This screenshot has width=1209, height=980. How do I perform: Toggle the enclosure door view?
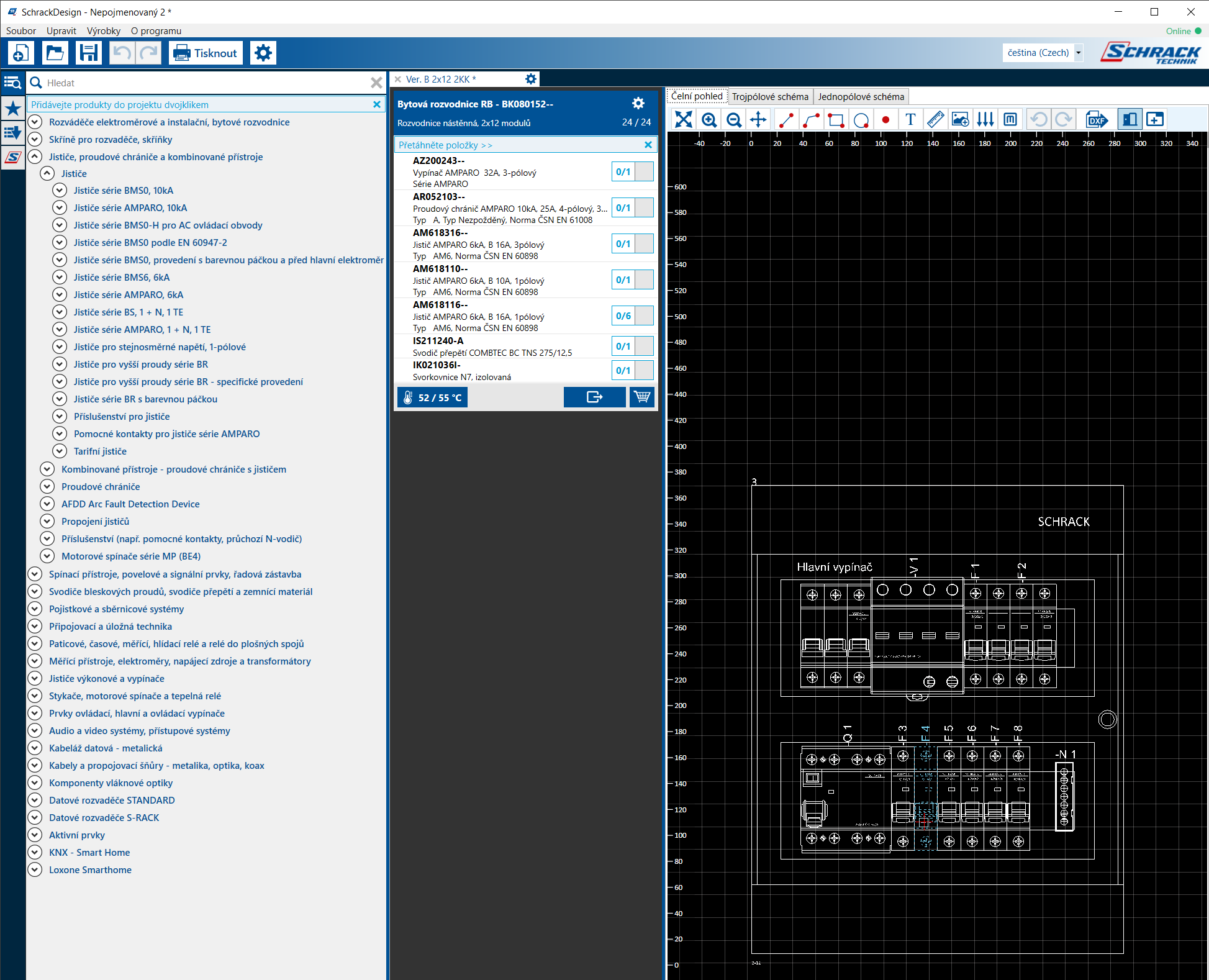(x=1130, y=119)
